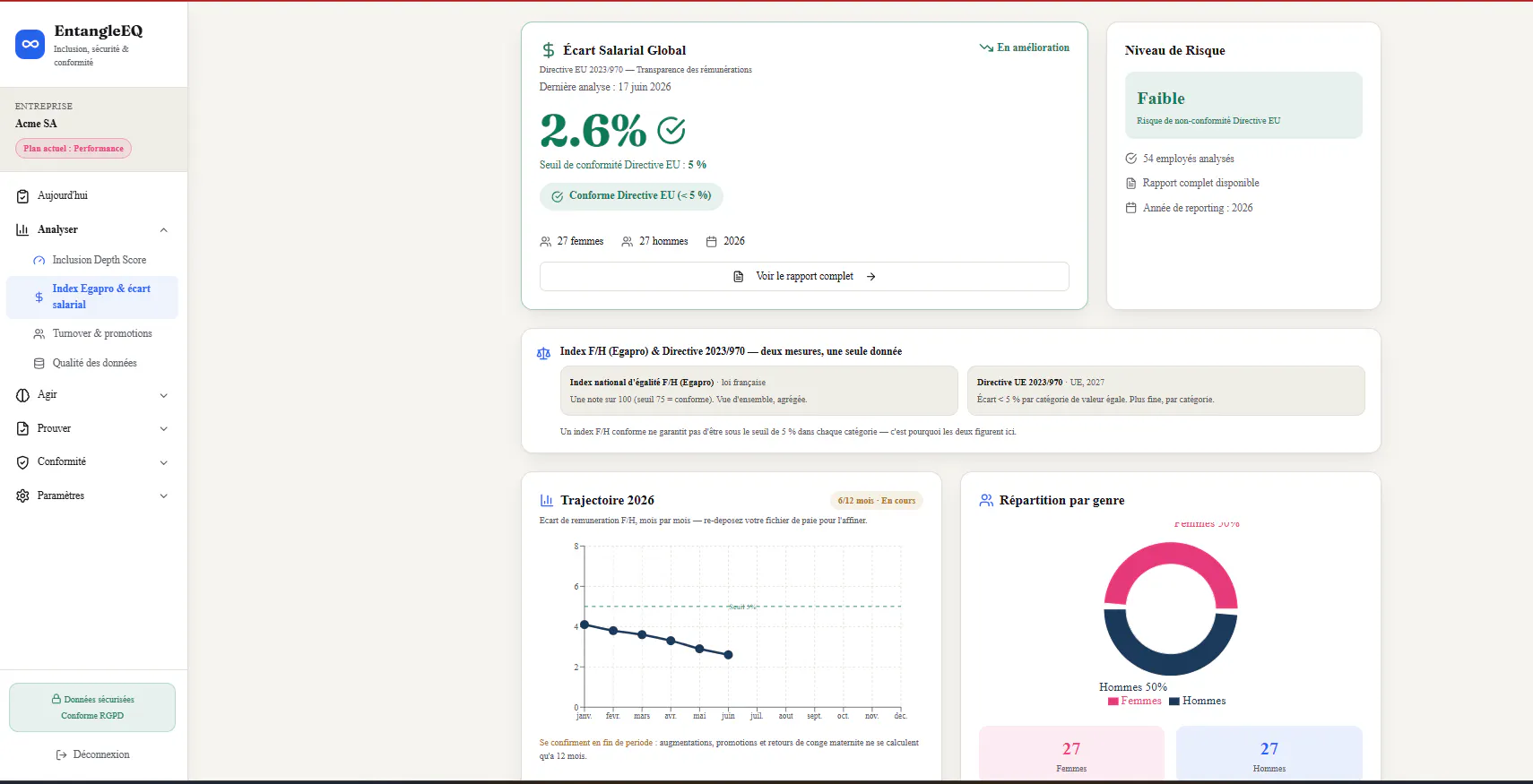Click the half-circle icon beside Agir
The image size is (1533, 784).
tap(22, 395)
